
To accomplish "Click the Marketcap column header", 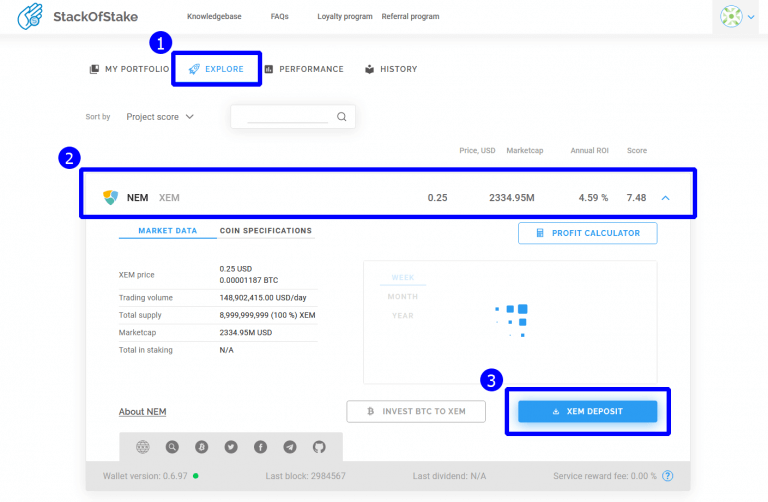I will (x=525, y=150).
